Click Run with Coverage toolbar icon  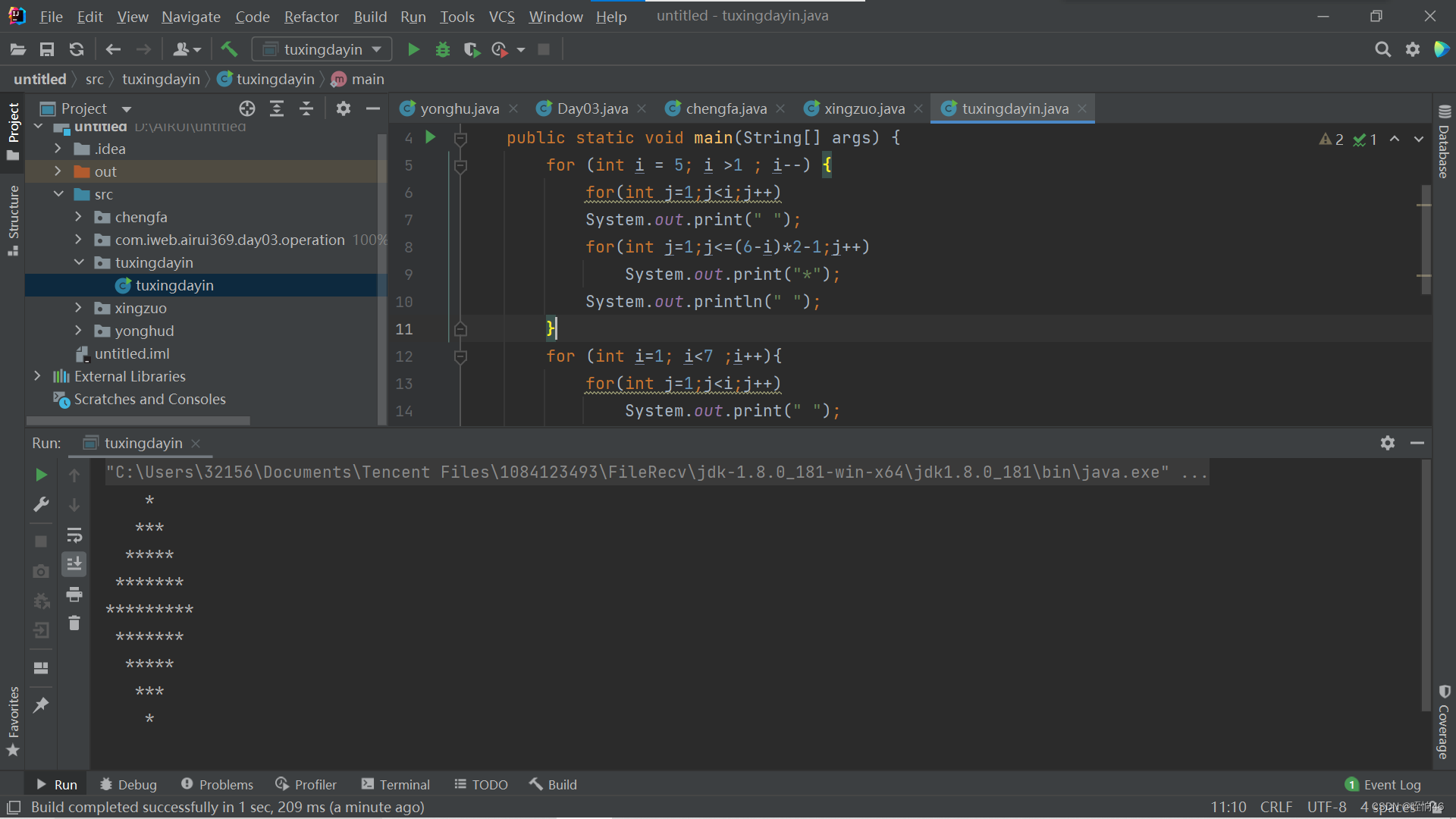(x=472, y=50)
